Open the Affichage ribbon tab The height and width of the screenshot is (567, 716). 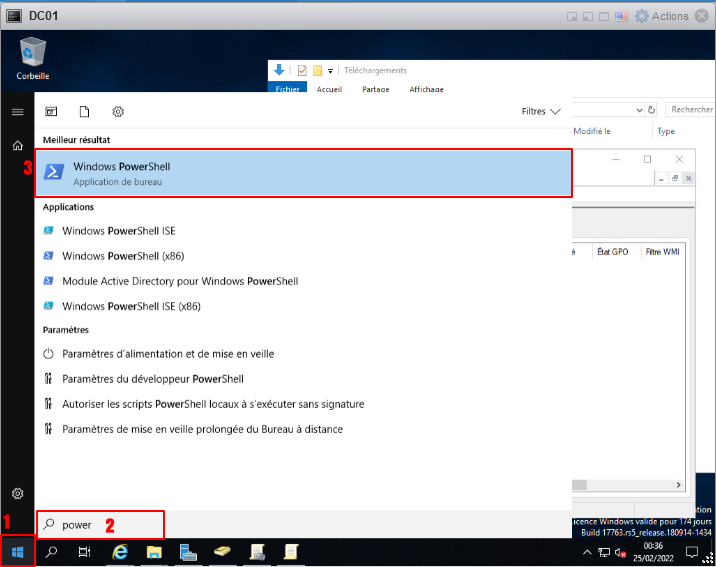tap(426, 89)
